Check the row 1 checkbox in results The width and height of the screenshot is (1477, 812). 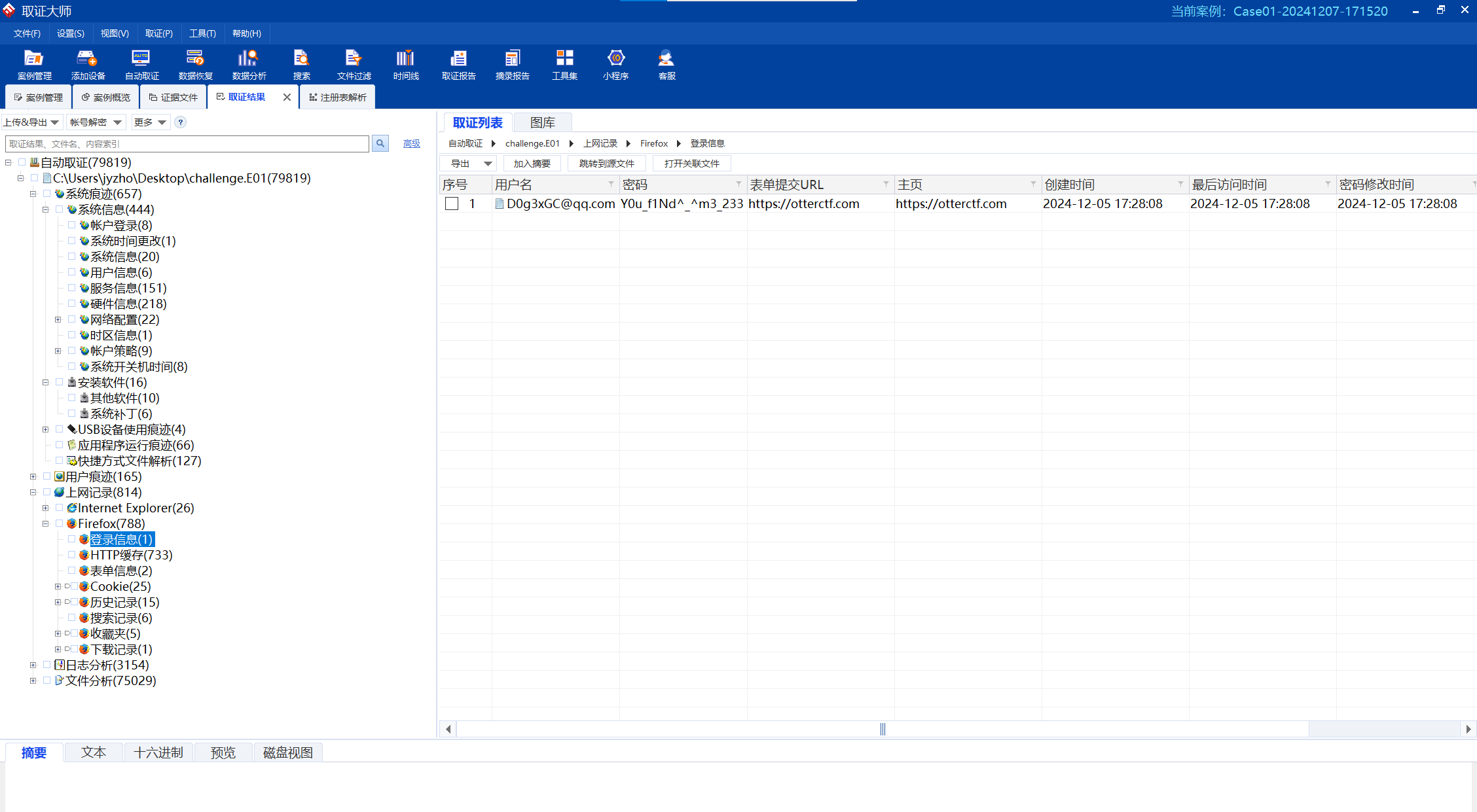coord(452,203)
